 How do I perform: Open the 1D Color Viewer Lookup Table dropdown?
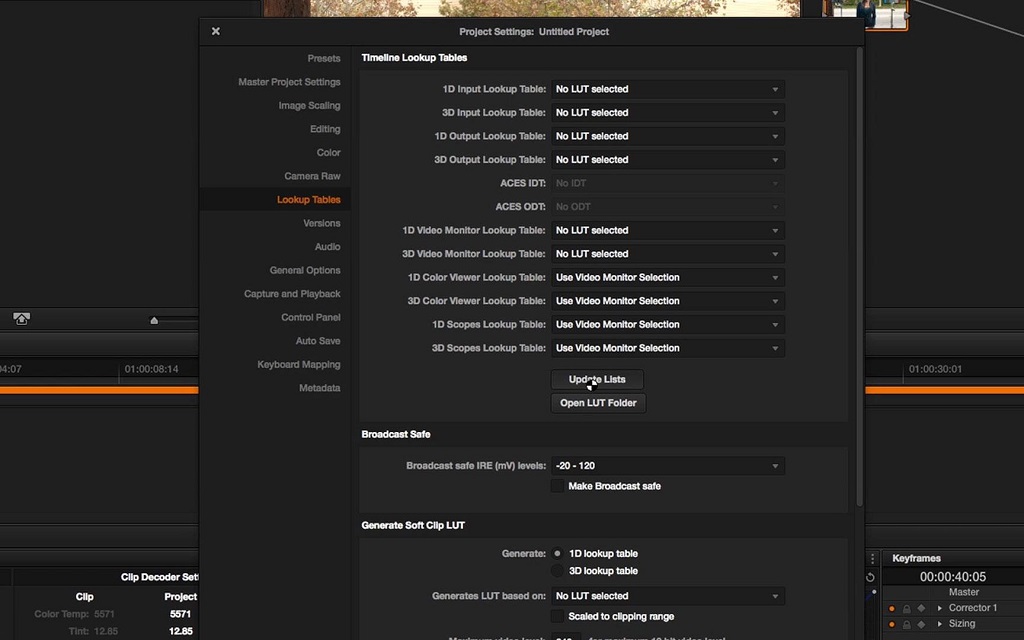click(x=667, y=277)
